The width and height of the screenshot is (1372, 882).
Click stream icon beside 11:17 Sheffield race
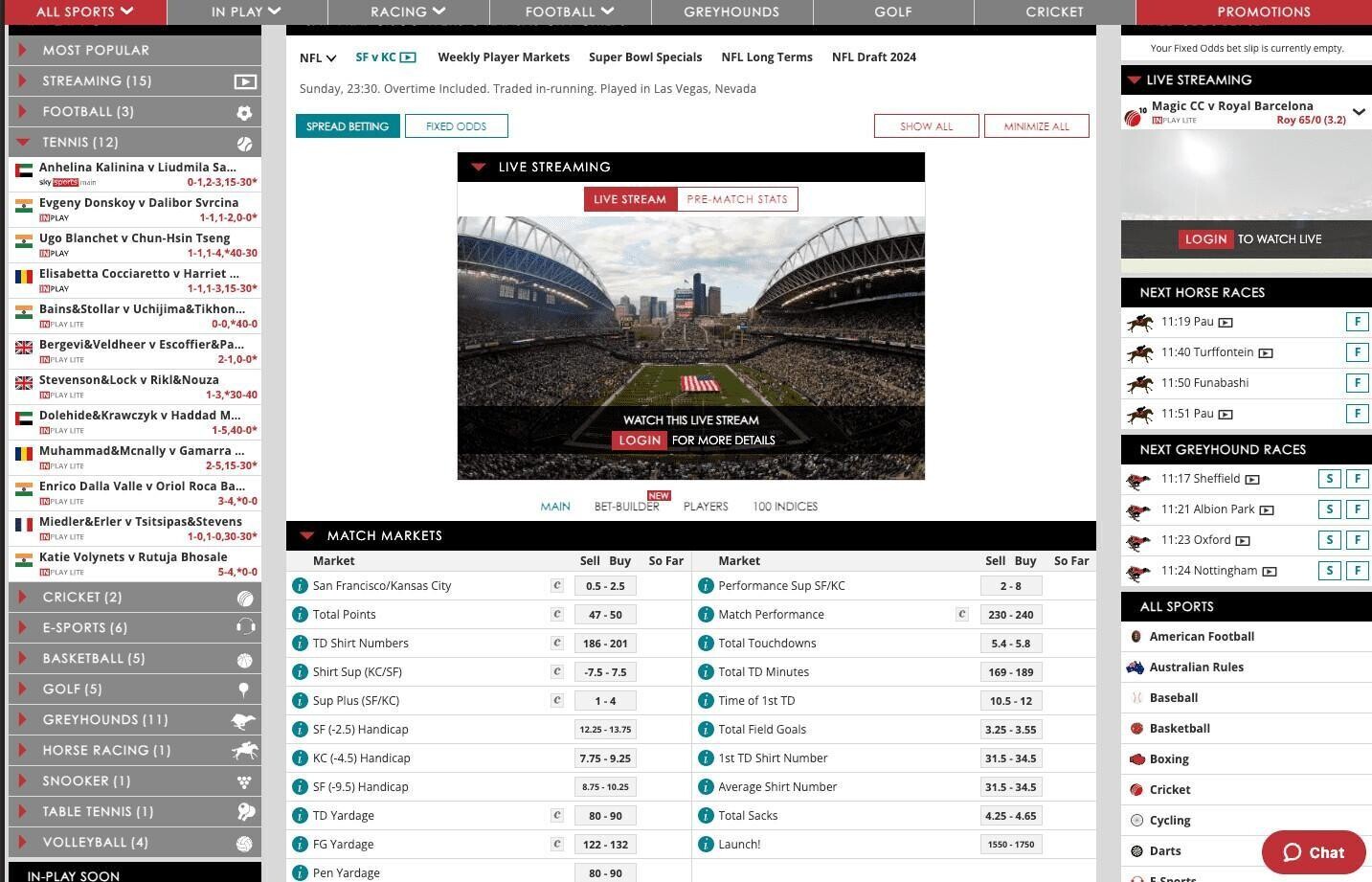(x=1252, y=480)
